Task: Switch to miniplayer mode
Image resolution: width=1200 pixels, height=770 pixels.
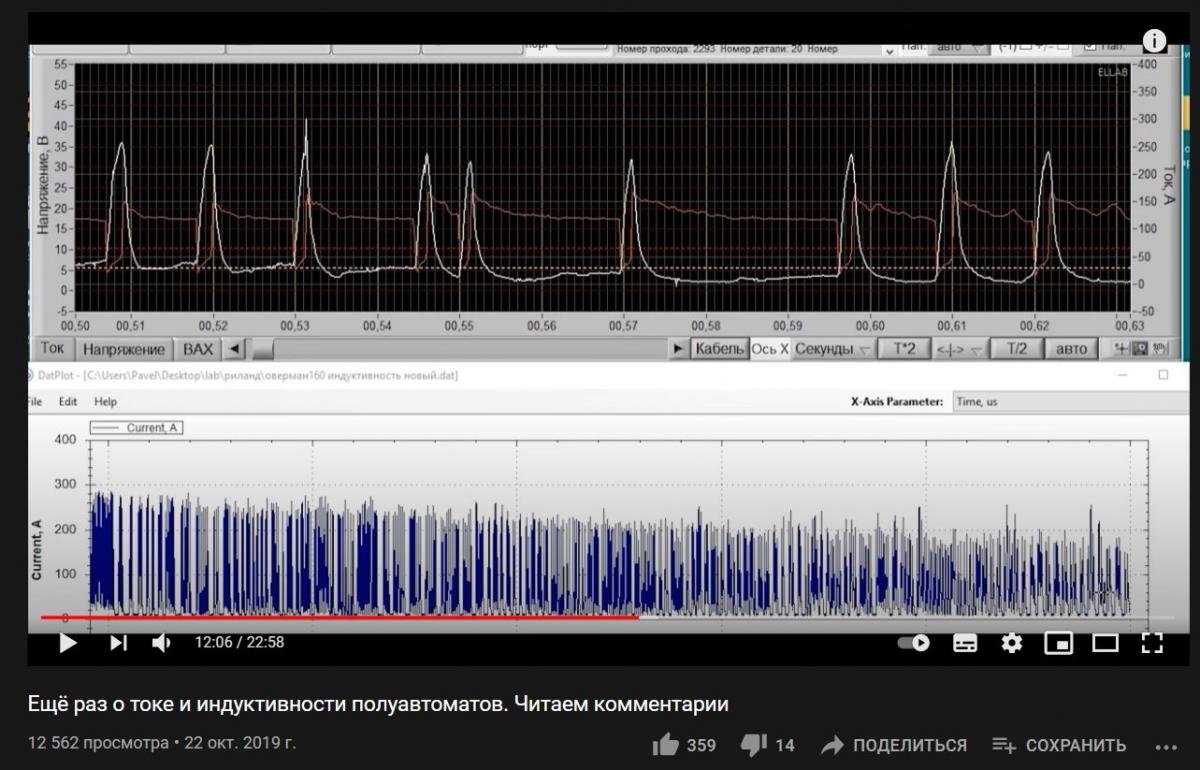Action: (1058, 643)
